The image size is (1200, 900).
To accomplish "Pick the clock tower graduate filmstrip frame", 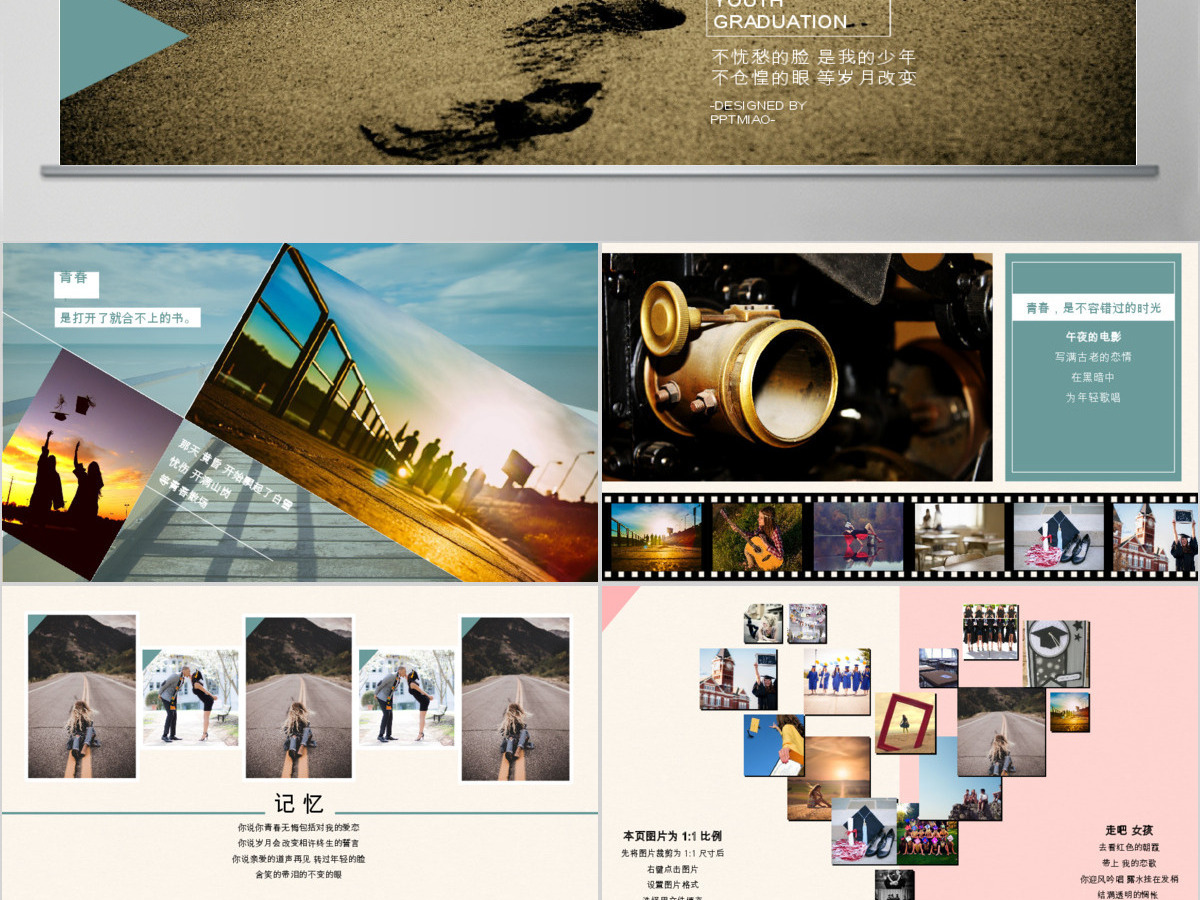I will click(x=1155, y=537).
